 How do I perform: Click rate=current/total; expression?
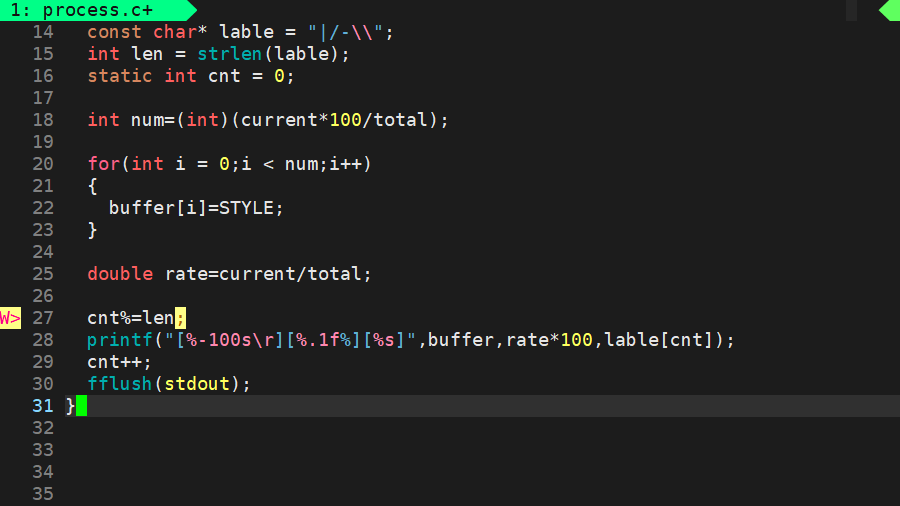coord(269,274)
